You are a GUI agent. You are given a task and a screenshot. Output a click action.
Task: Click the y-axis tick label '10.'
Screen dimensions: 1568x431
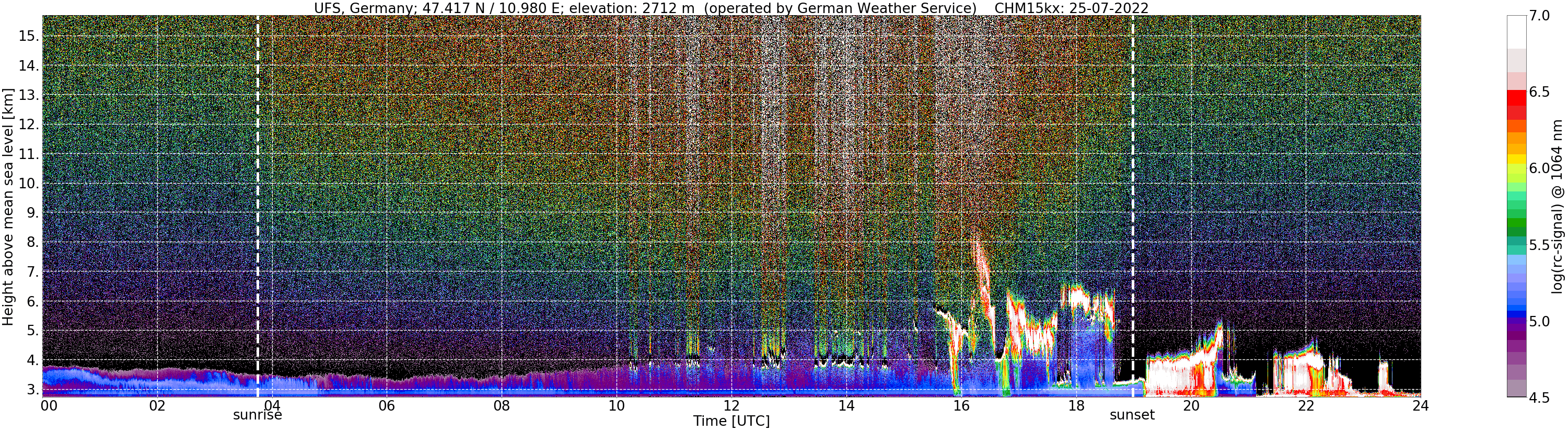[29, 184]
